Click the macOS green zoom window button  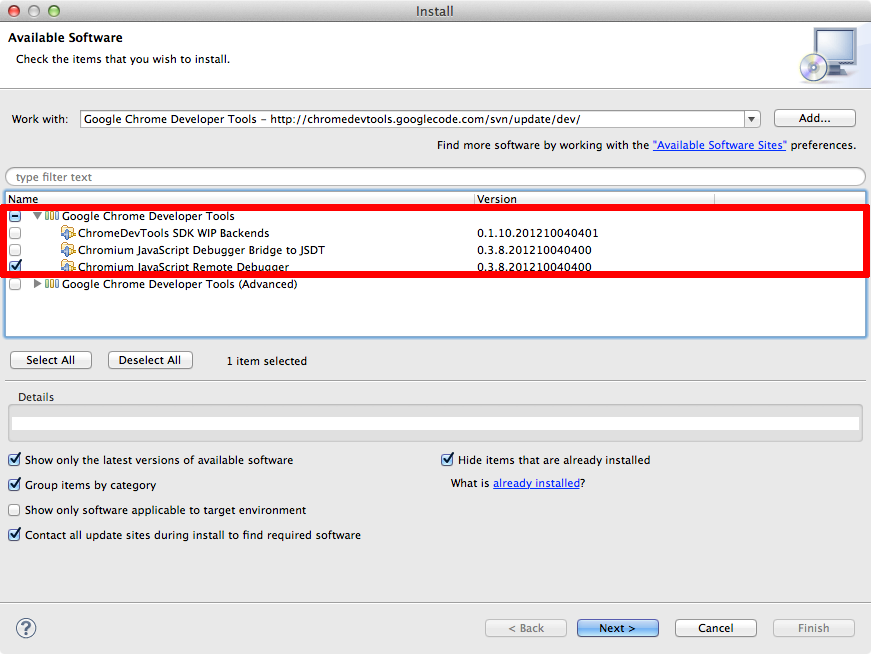tap(54, 11)
